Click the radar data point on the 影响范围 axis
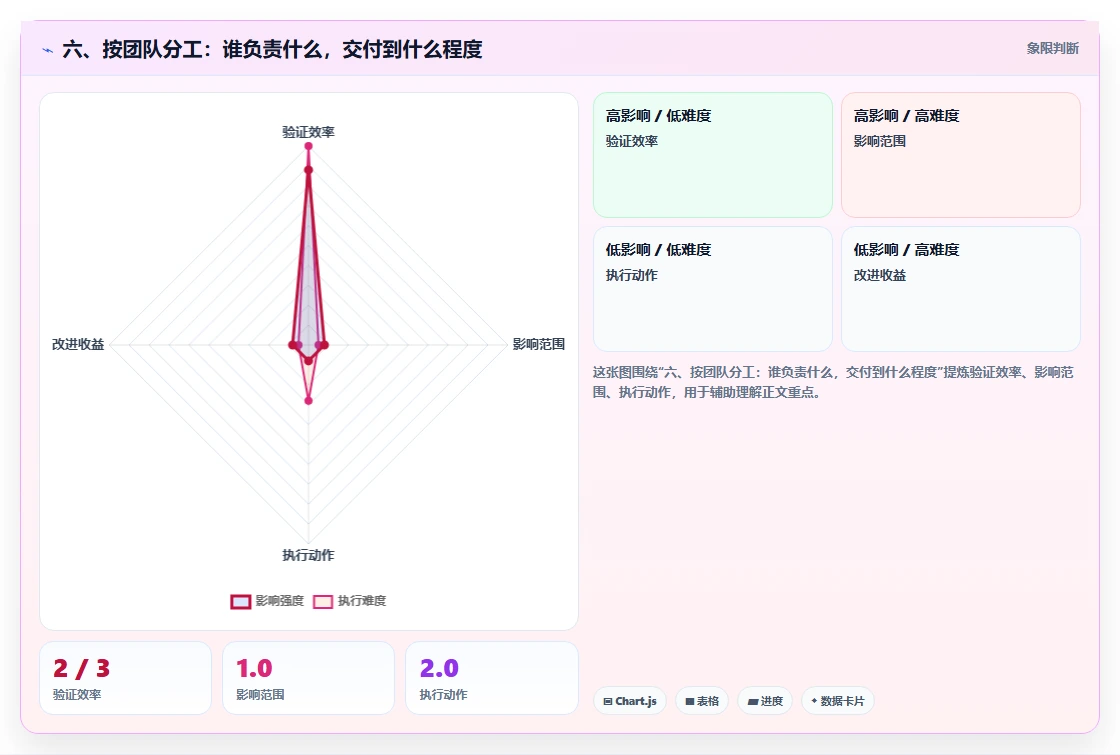 [324, 345]
